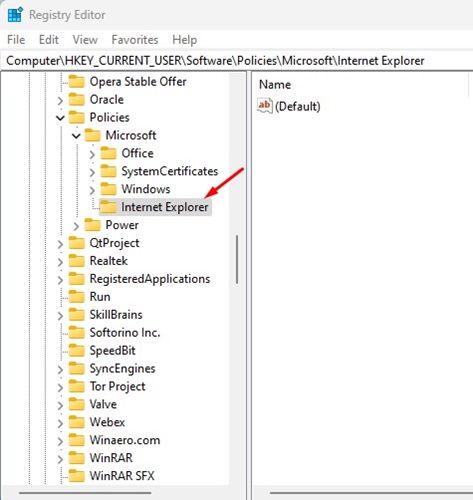This screenshot has width=473, height=500.
Task: Expand the Power key
Action: (x=76, y=226)
